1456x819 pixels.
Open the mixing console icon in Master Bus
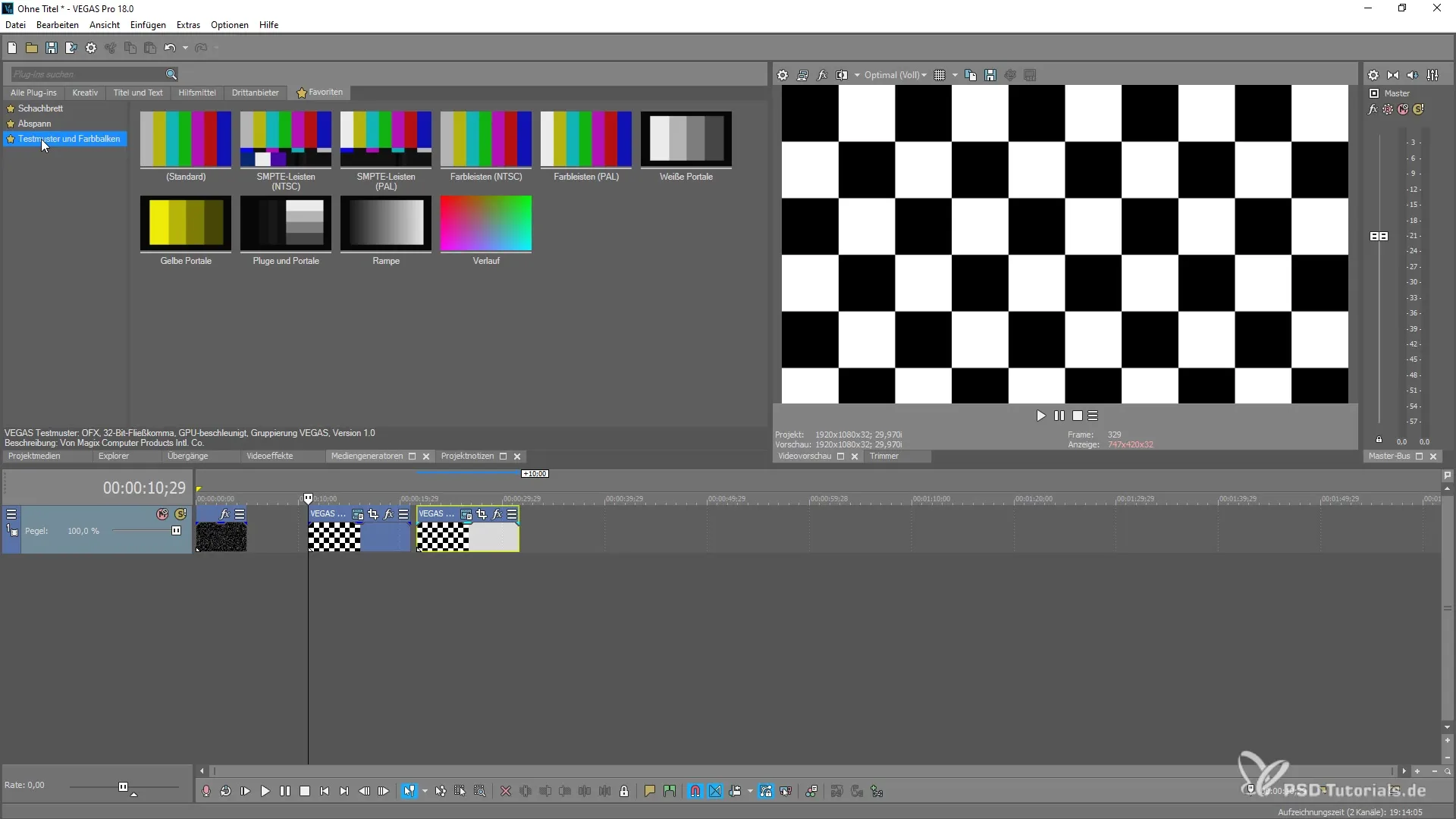(1432, 75)
